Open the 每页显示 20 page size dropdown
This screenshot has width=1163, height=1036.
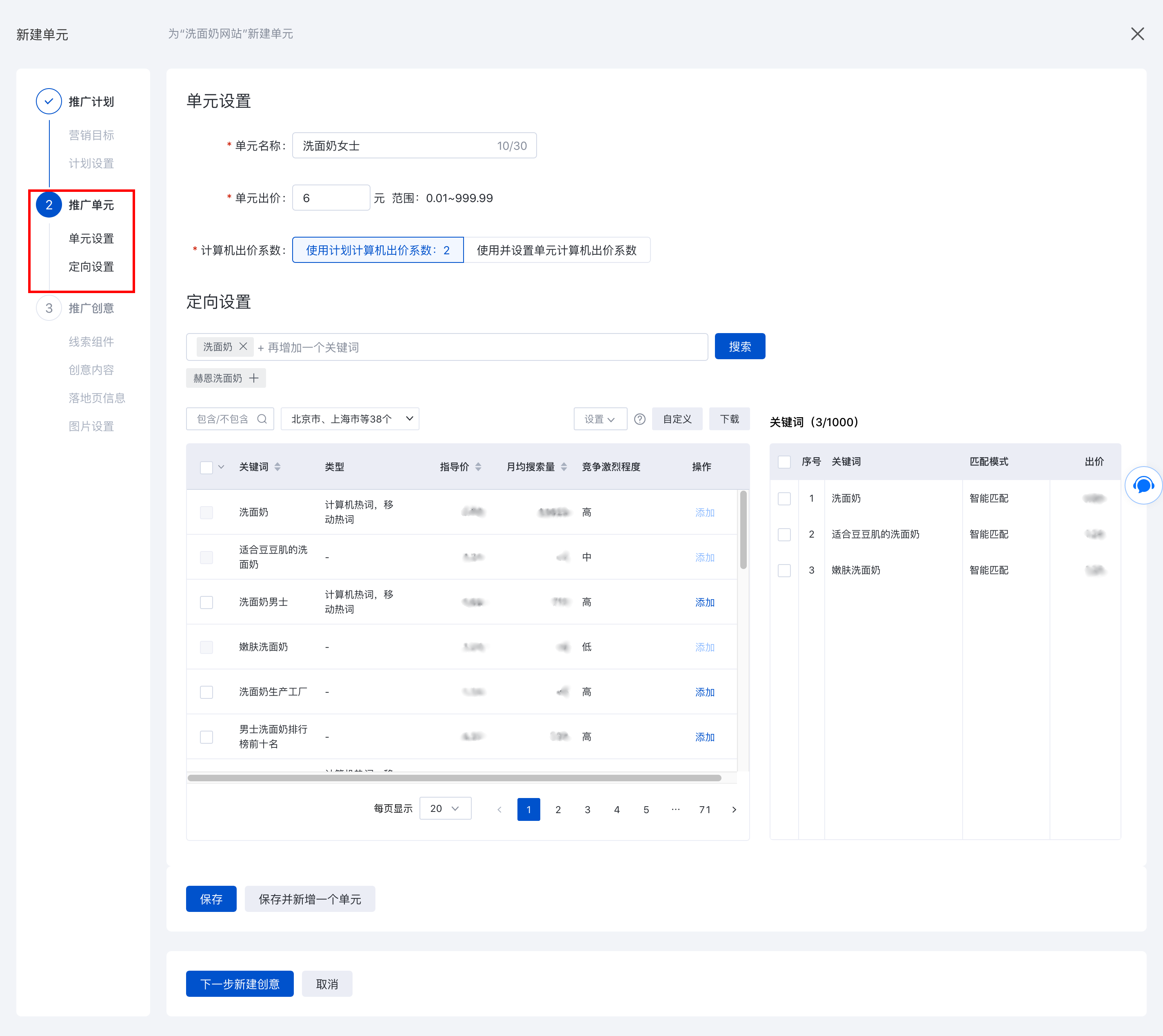pos(445,808)
